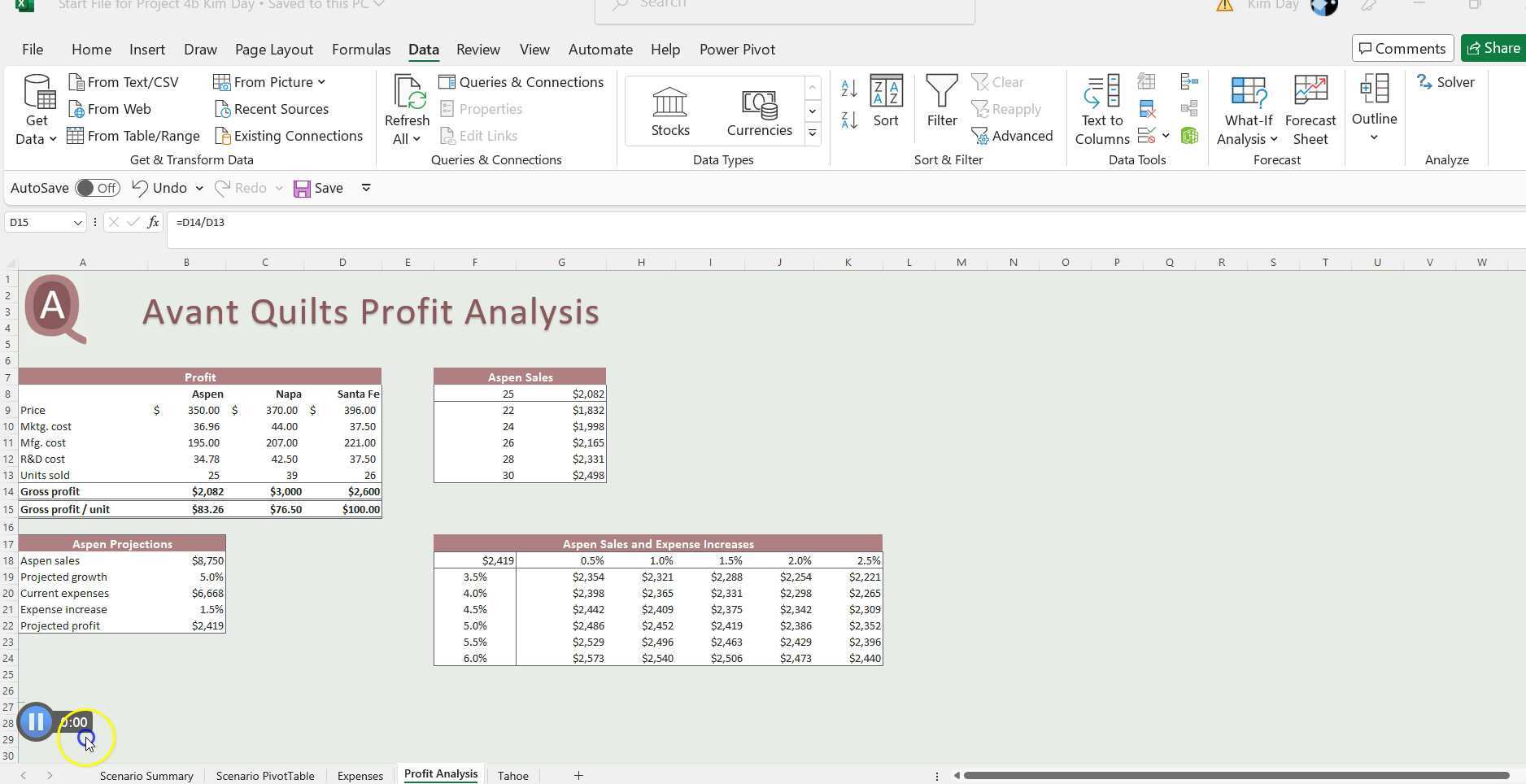Expand the What-If Analysis dropdown

pyautogui.click(x=1247, y=110)
